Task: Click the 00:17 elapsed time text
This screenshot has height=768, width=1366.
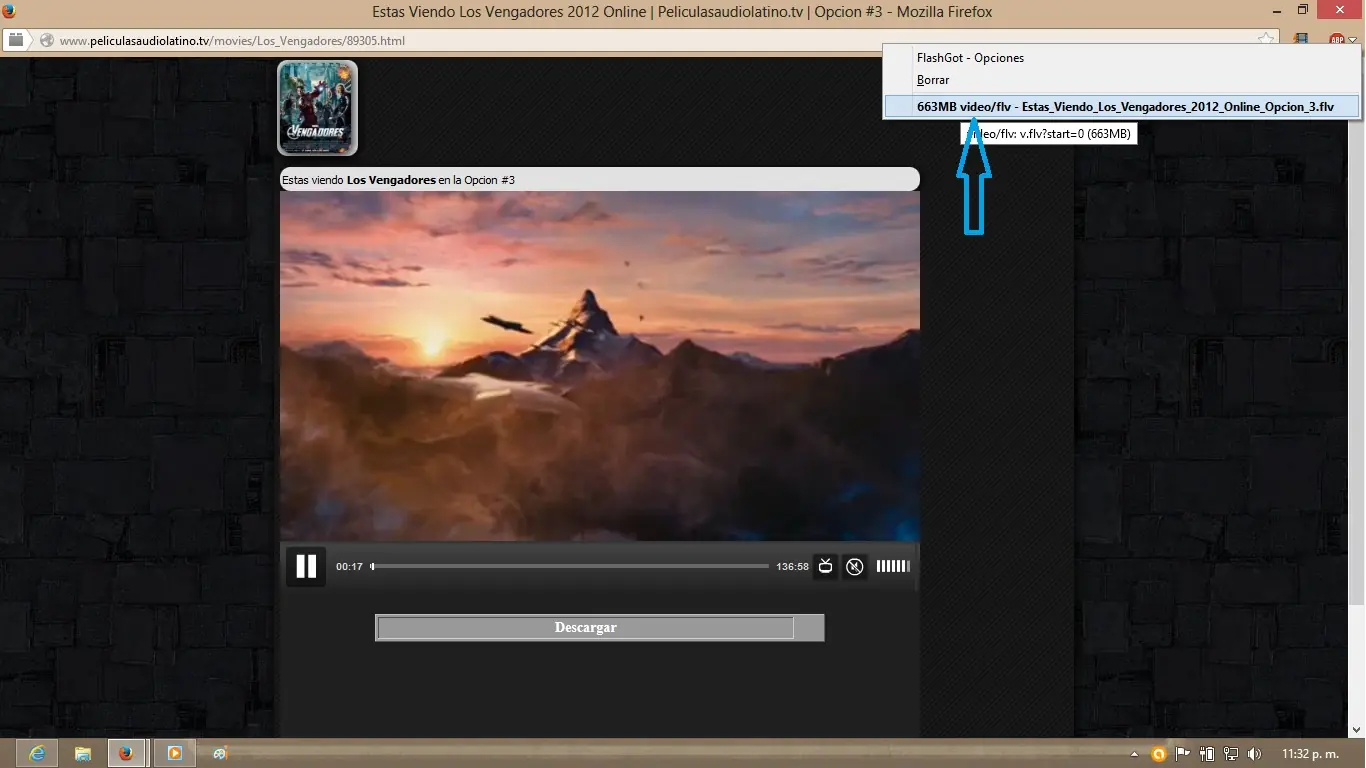Action: click(349, 567)
